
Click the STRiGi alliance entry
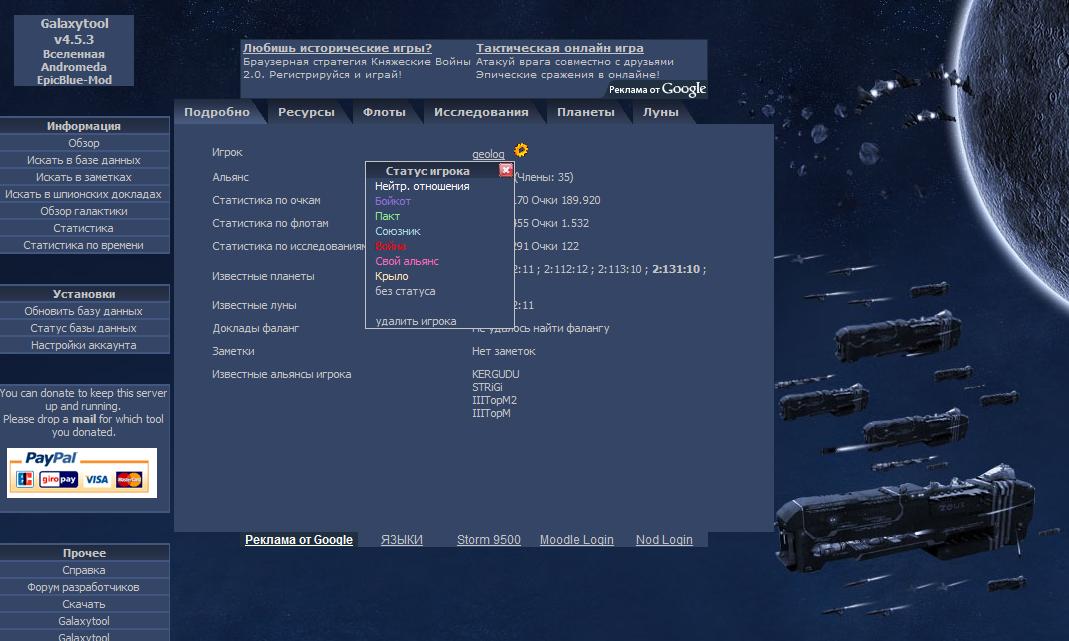[487, 387]
